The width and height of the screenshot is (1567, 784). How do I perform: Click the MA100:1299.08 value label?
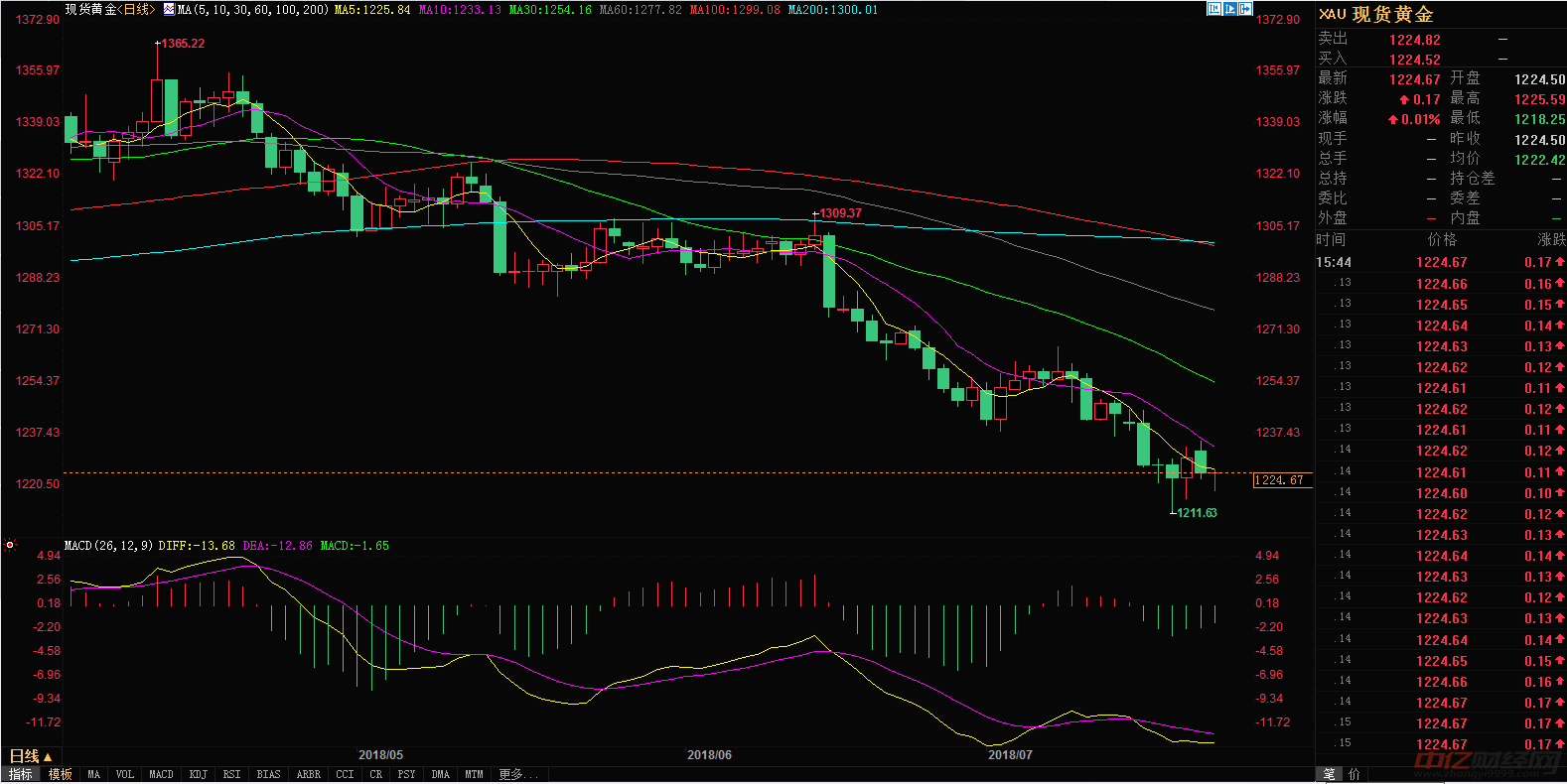tap(735, 10)
